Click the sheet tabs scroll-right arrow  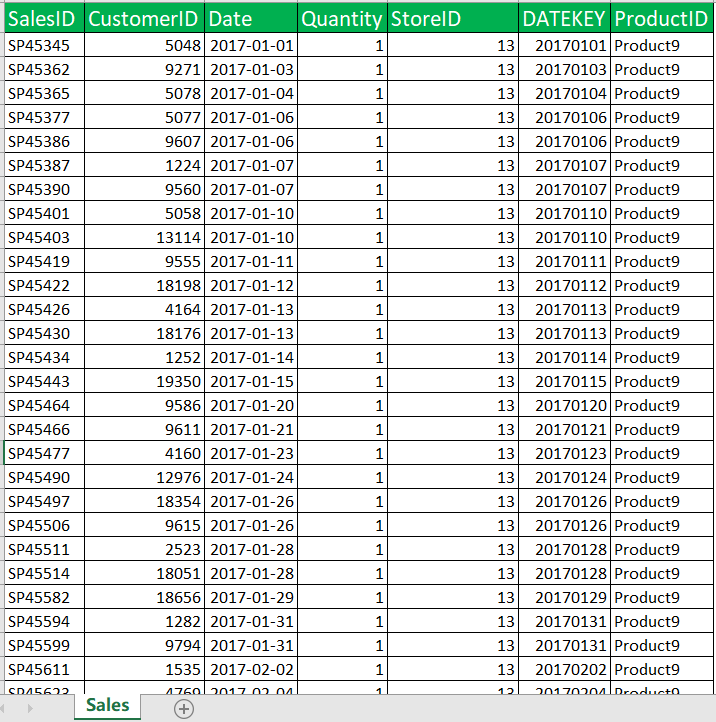pyautogui.click(x=30, y=708)
